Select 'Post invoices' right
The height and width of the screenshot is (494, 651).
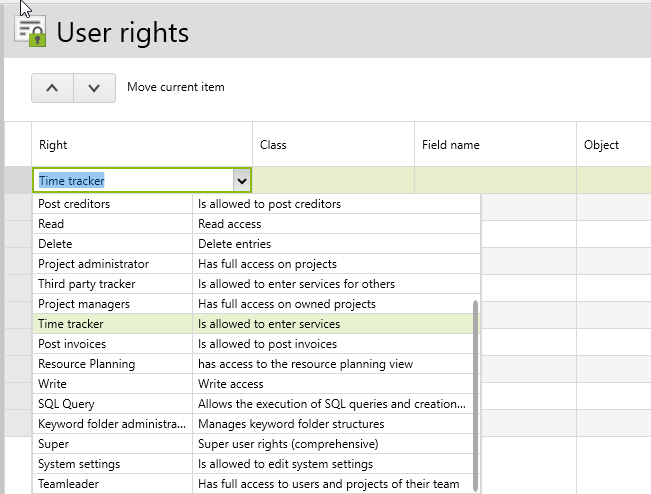tap(73, 344)
